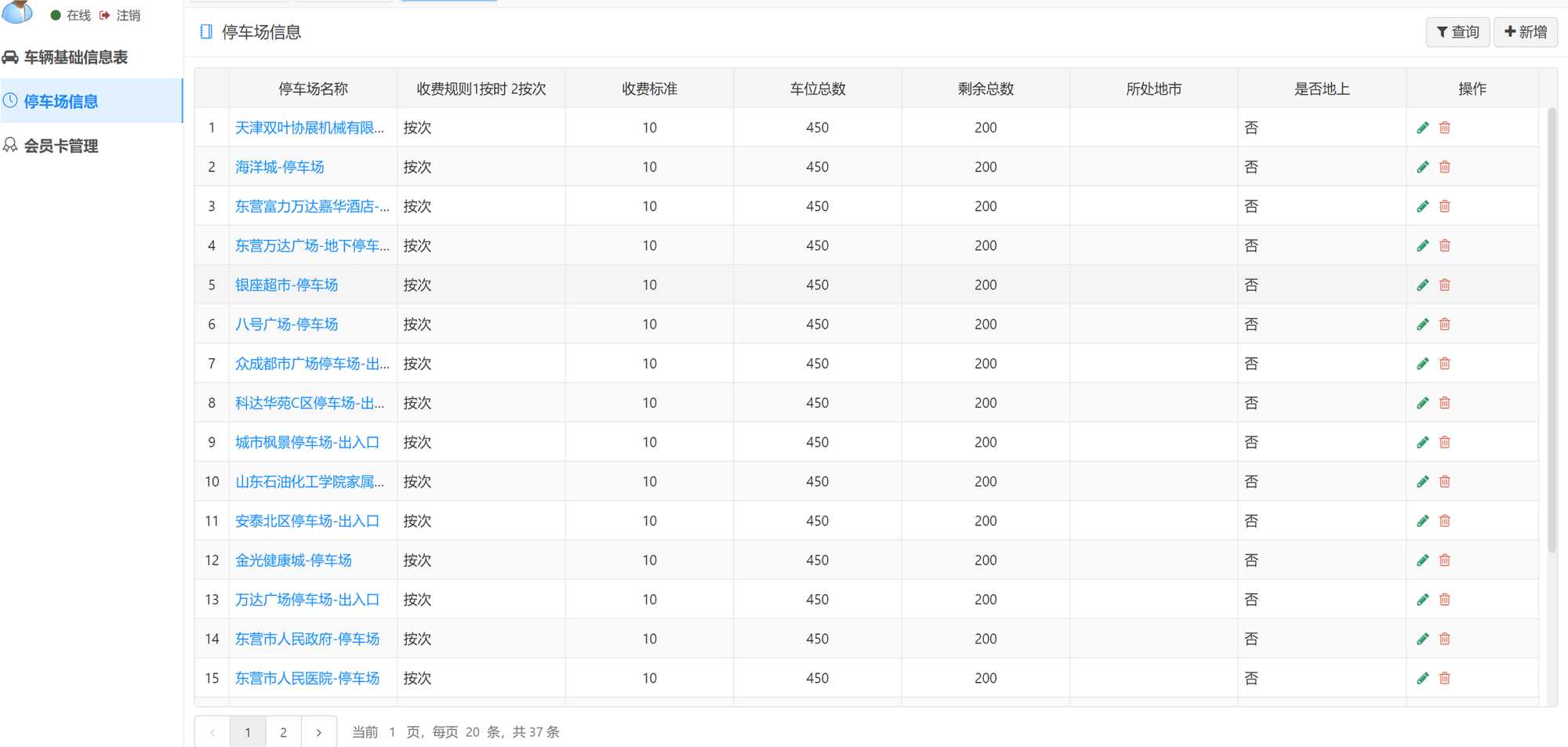Open 车辆基础信息表 in the sidebar
Screen dimensions: 1568x747
pos(75,57)
